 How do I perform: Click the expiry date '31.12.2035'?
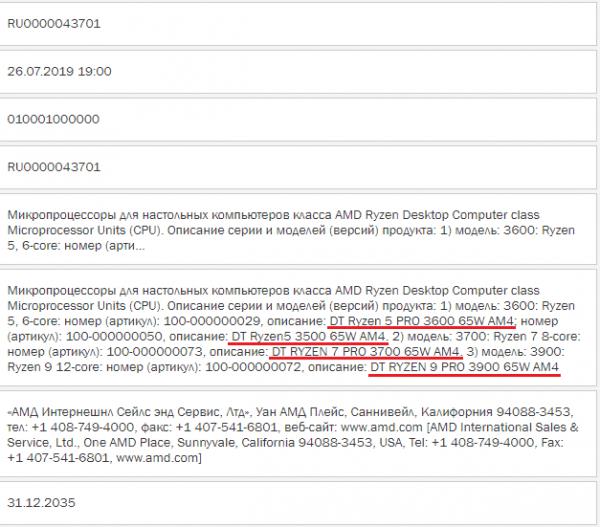tap(41, 503)
